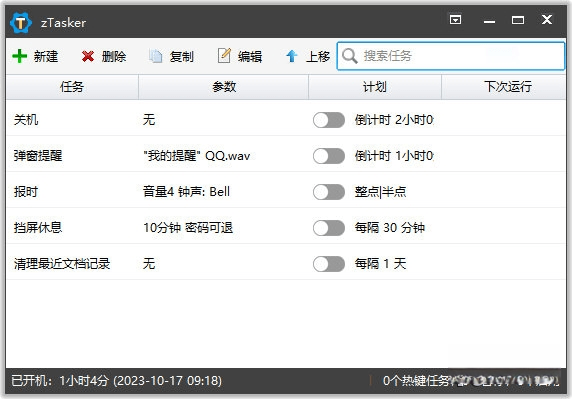The image size is (572, 399).
Task: Click the 新建 button label
Action: [46, 57]
